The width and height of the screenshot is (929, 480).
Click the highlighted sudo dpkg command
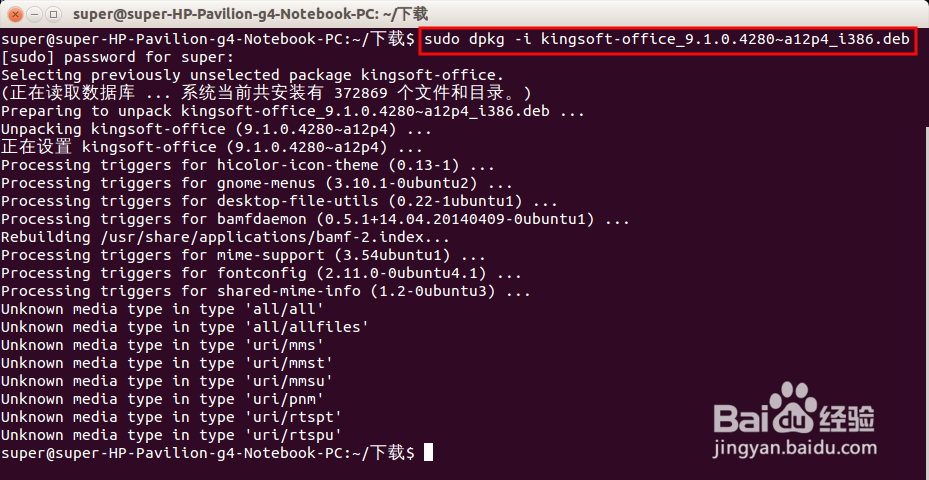(667, 39)
